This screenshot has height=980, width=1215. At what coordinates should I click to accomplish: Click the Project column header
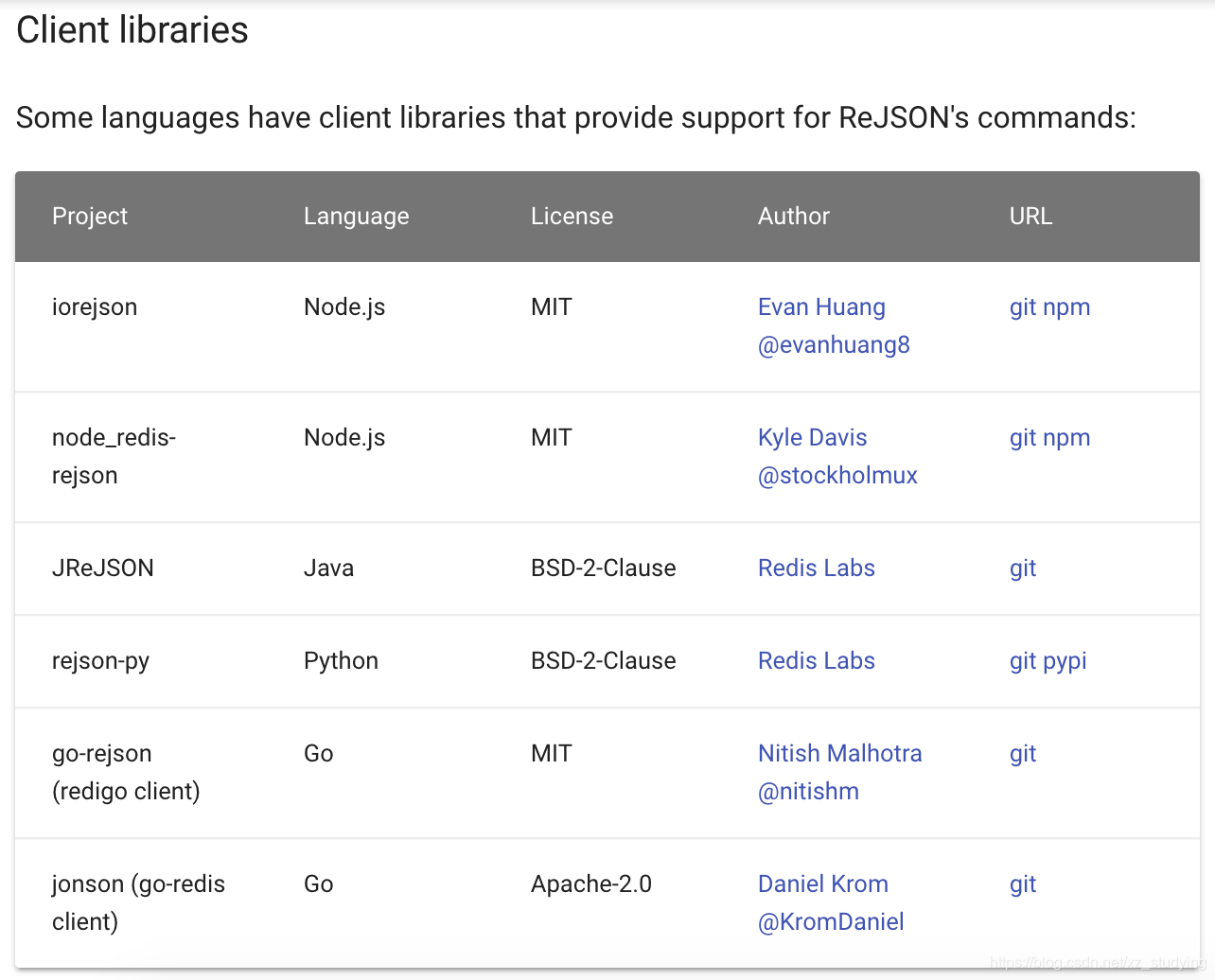(90, 217)
